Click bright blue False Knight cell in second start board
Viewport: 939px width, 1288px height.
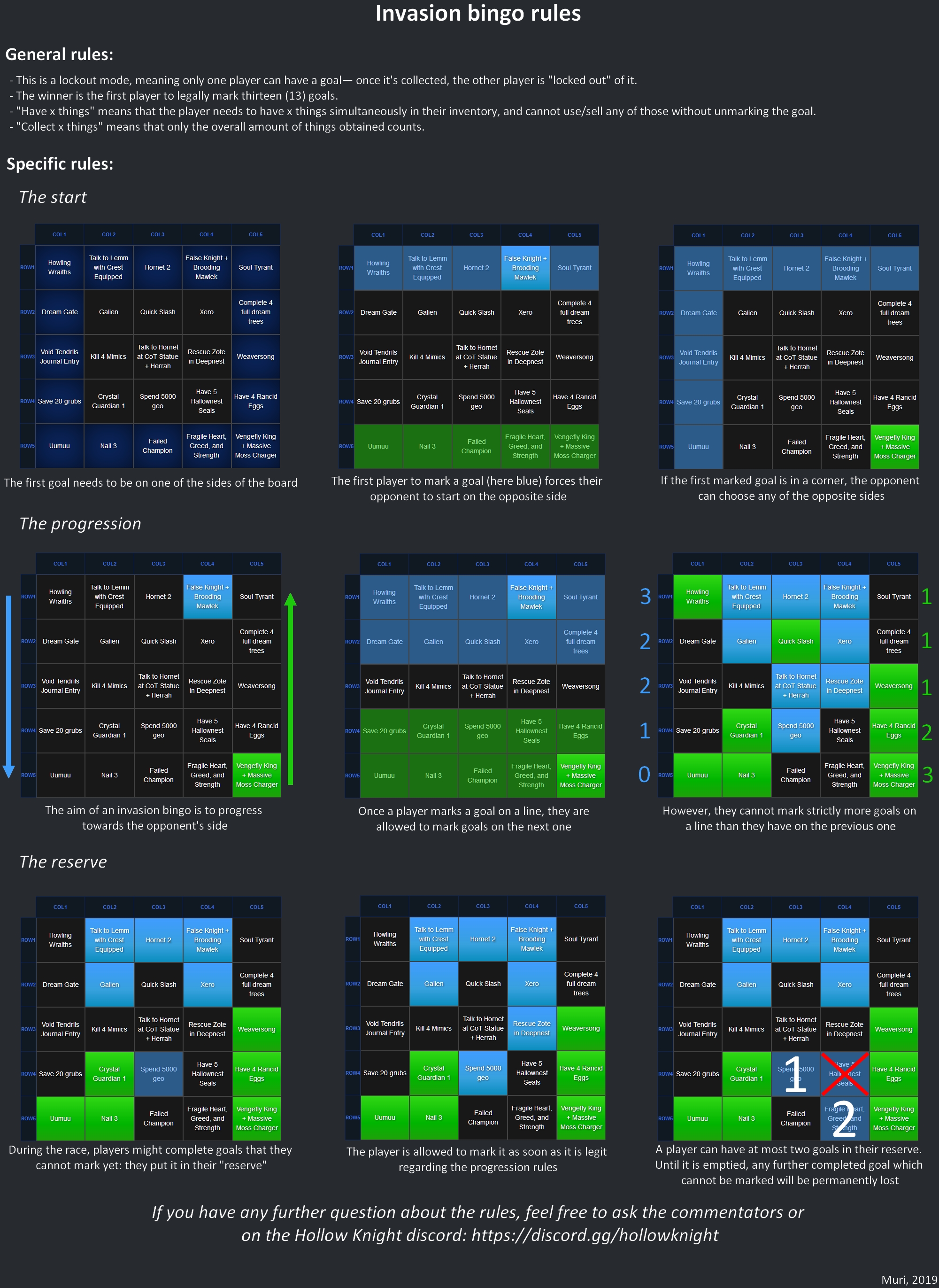pyautogui.click(x=525, y=268)
